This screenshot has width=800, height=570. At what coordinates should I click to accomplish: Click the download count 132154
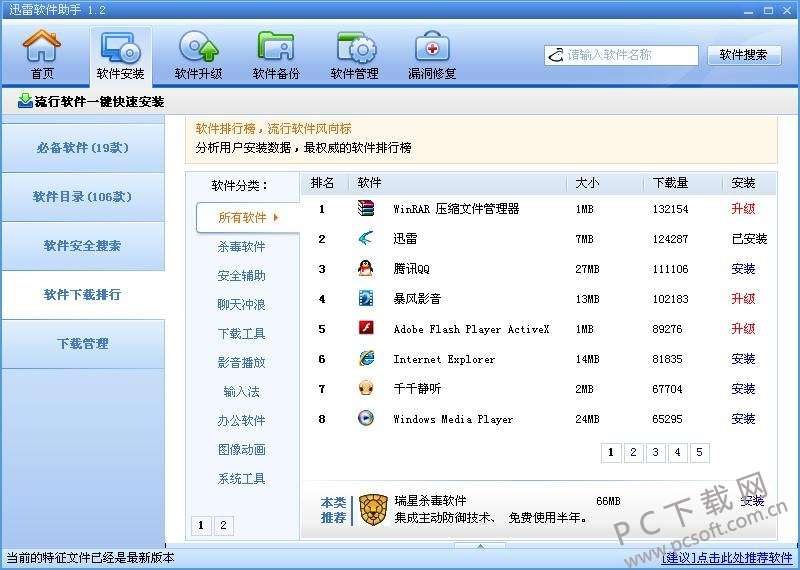click(x=670, y=209)
